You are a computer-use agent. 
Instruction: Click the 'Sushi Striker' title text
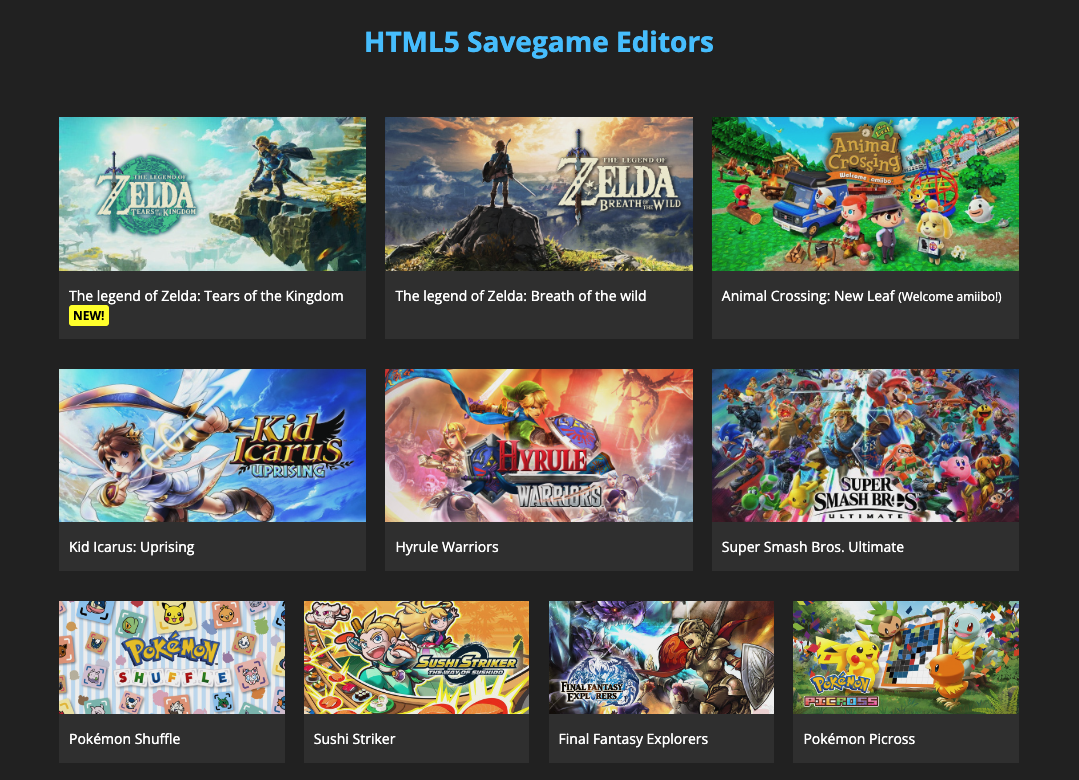tap(354, 739)
